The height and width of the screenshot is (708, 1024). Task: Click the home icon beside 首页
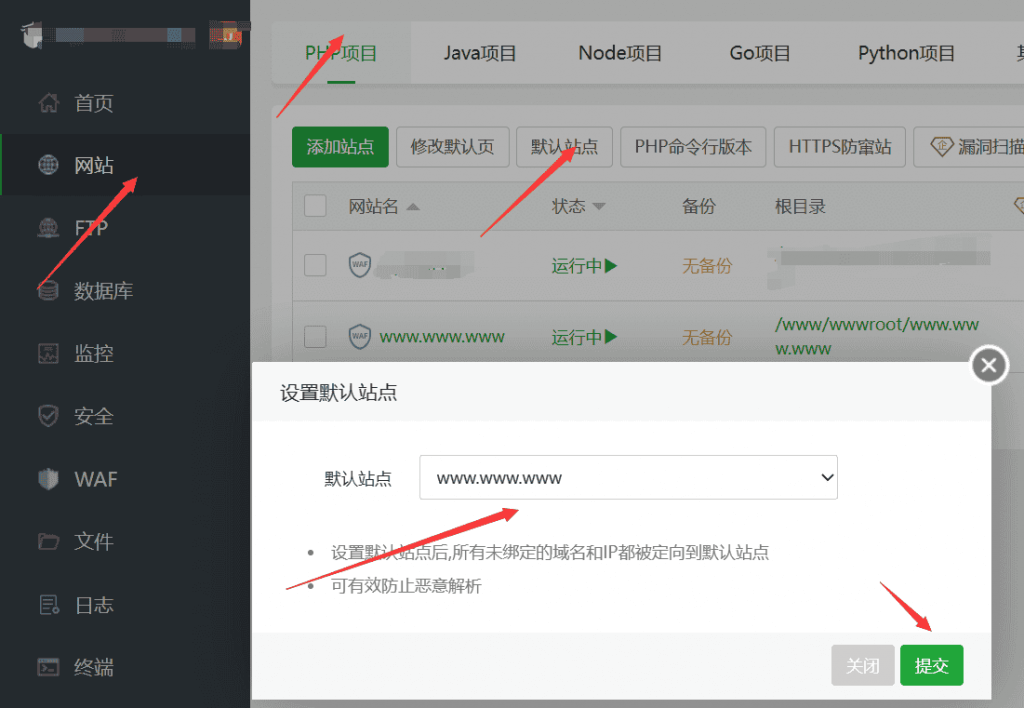point(48,103)
